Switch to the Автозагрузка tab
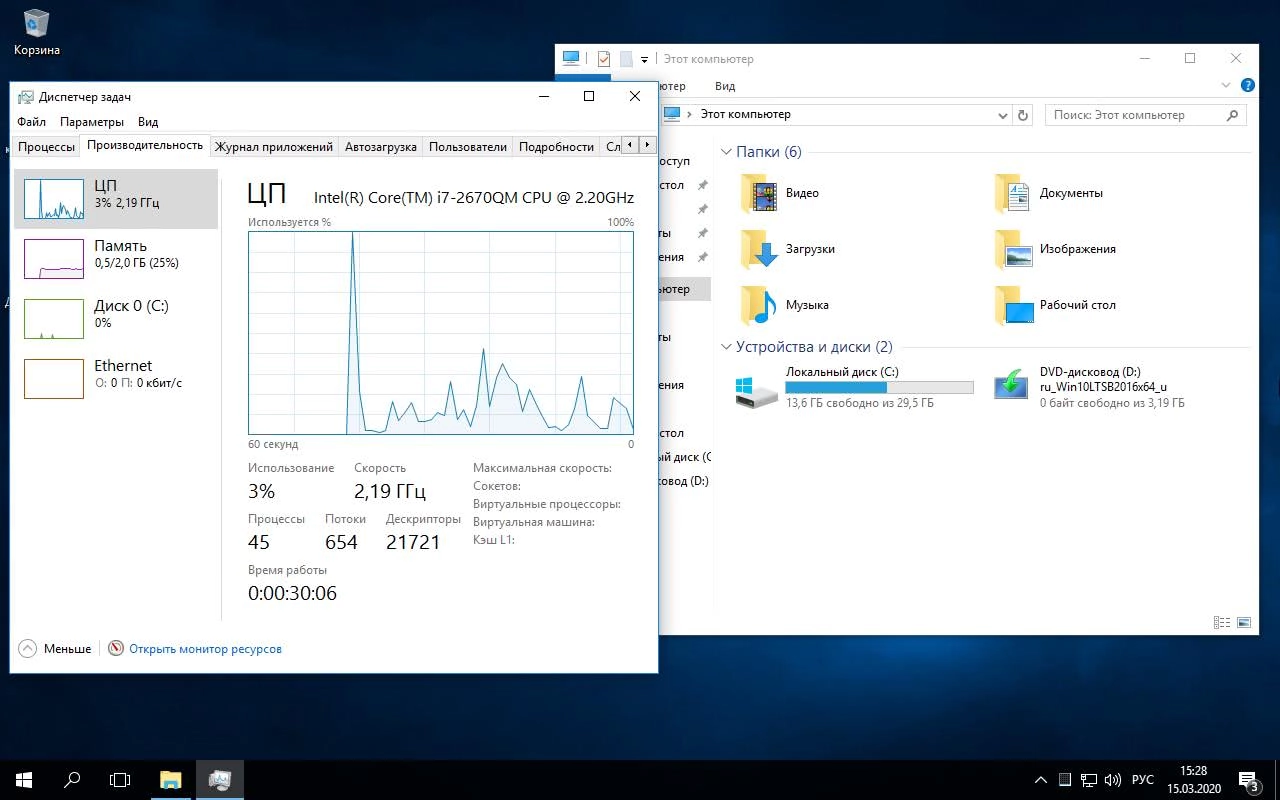Screen dimensions: 1280x800 380,147
